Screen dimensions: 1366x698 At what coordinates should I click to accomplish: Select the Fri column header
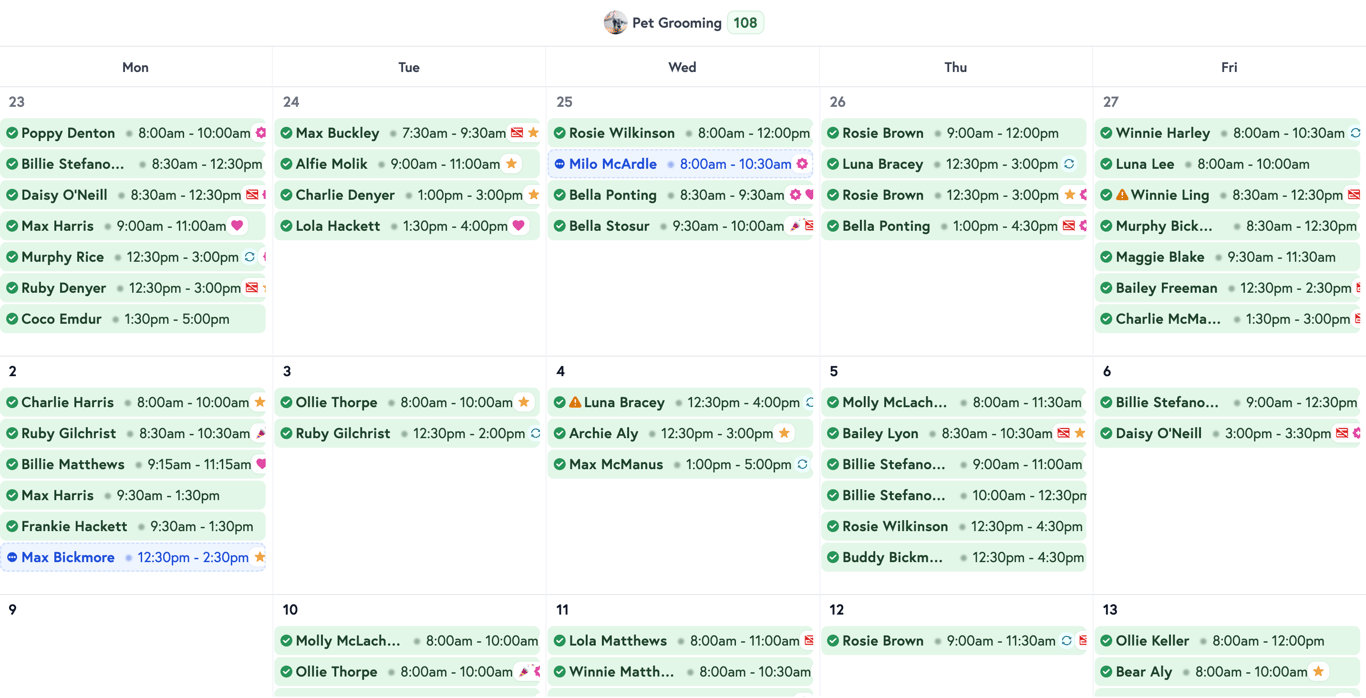(1229, 67)
